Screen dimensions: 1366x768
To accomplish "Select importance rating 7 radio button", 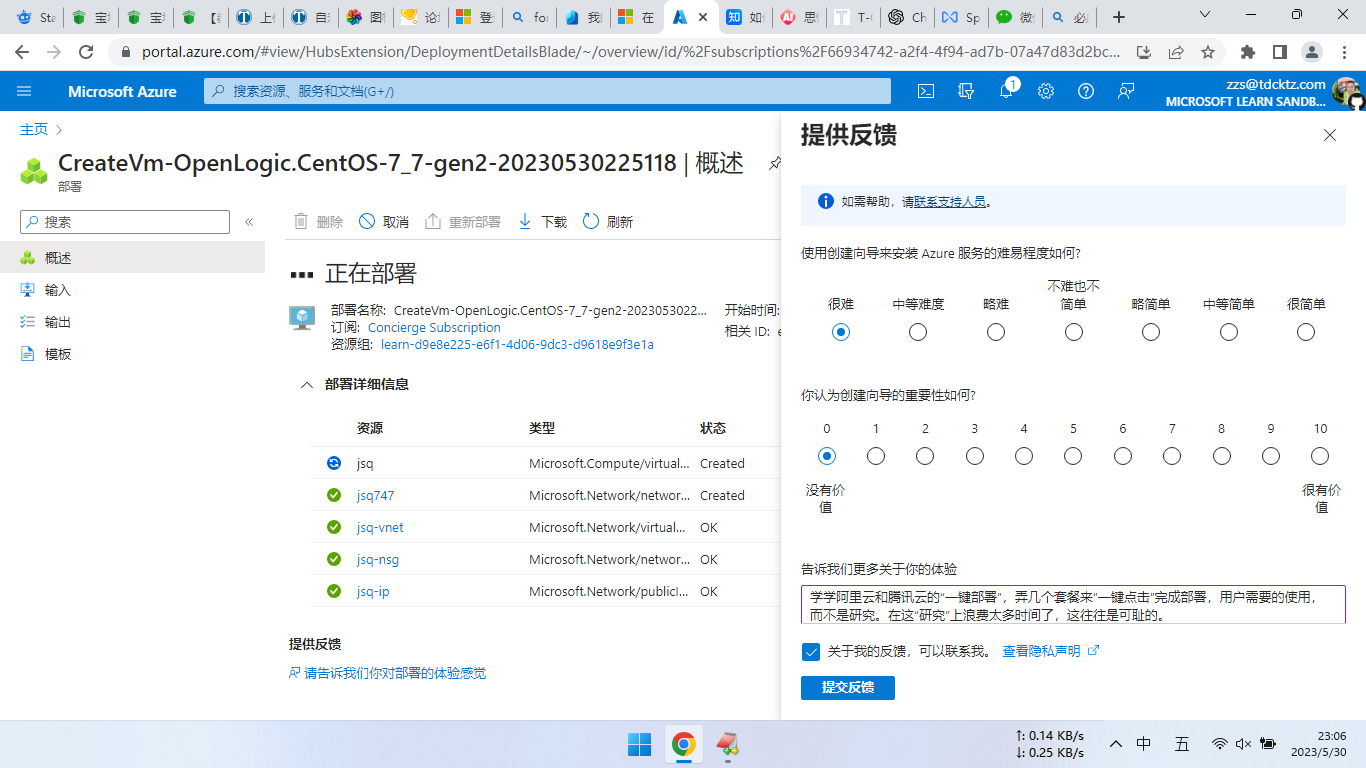I will point(1172,456).
